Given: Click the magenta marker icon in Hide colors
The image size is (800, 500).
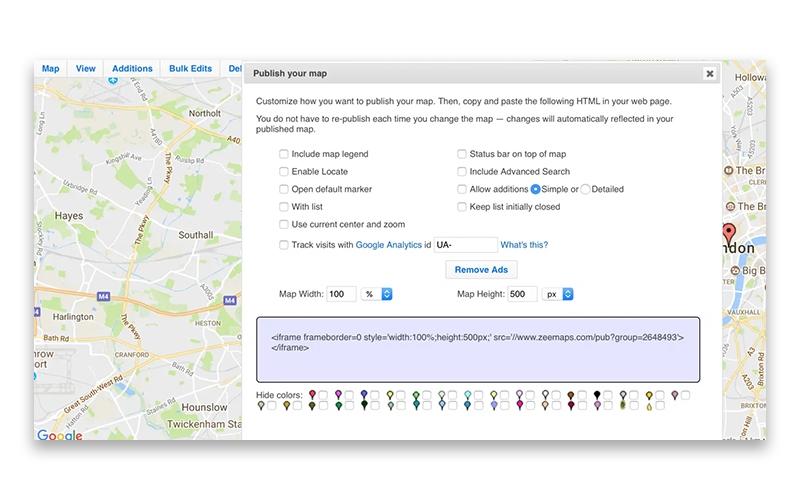Looking at the screenshot, I should pyautogui.click(x=338, y=395).
